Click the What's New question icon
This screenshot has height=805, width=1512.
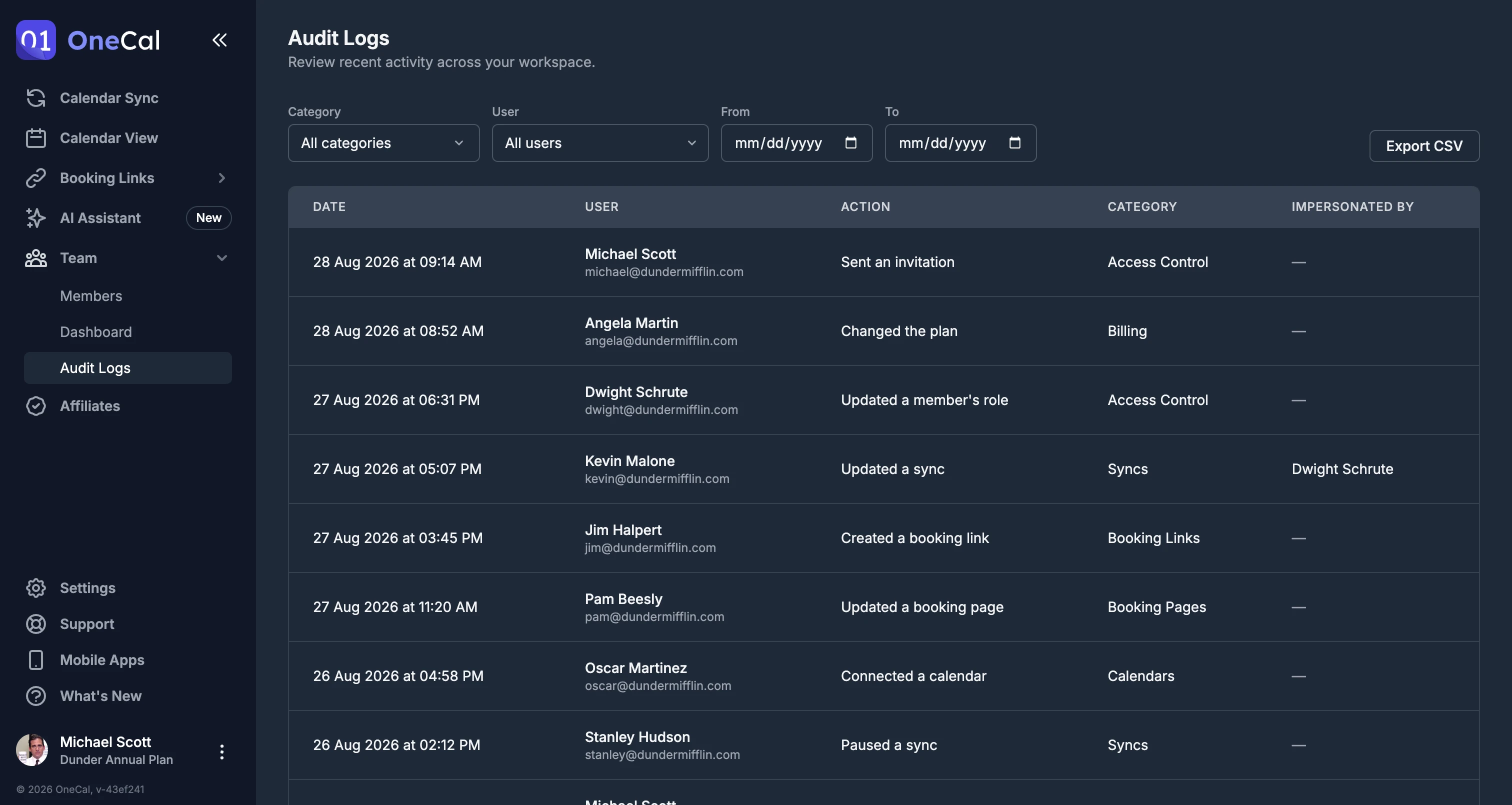[36, 696]
